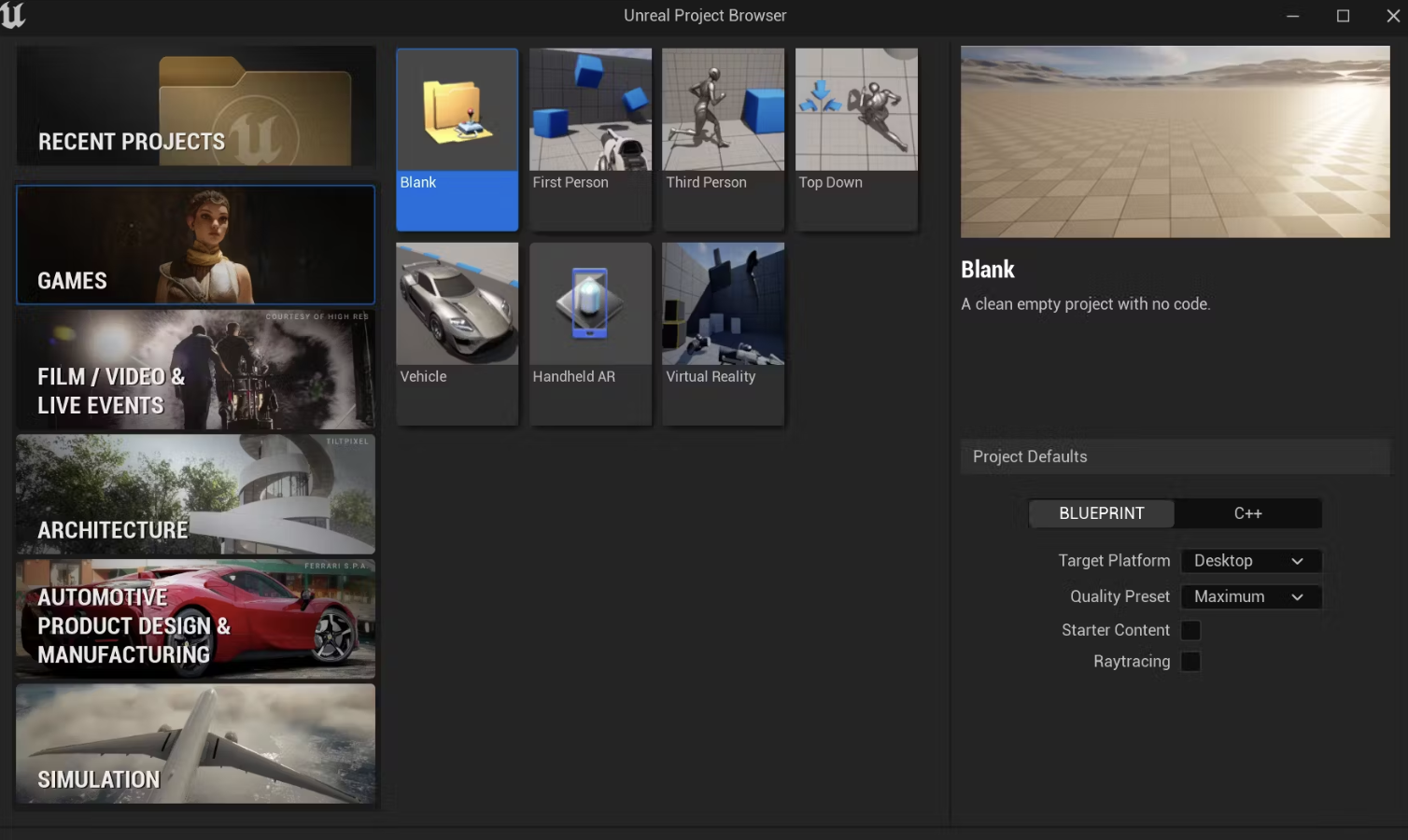Viewport: 1408px width, 840px height.
Task: Expand the Quality Preset dropdown
Action: (1251, 596)
